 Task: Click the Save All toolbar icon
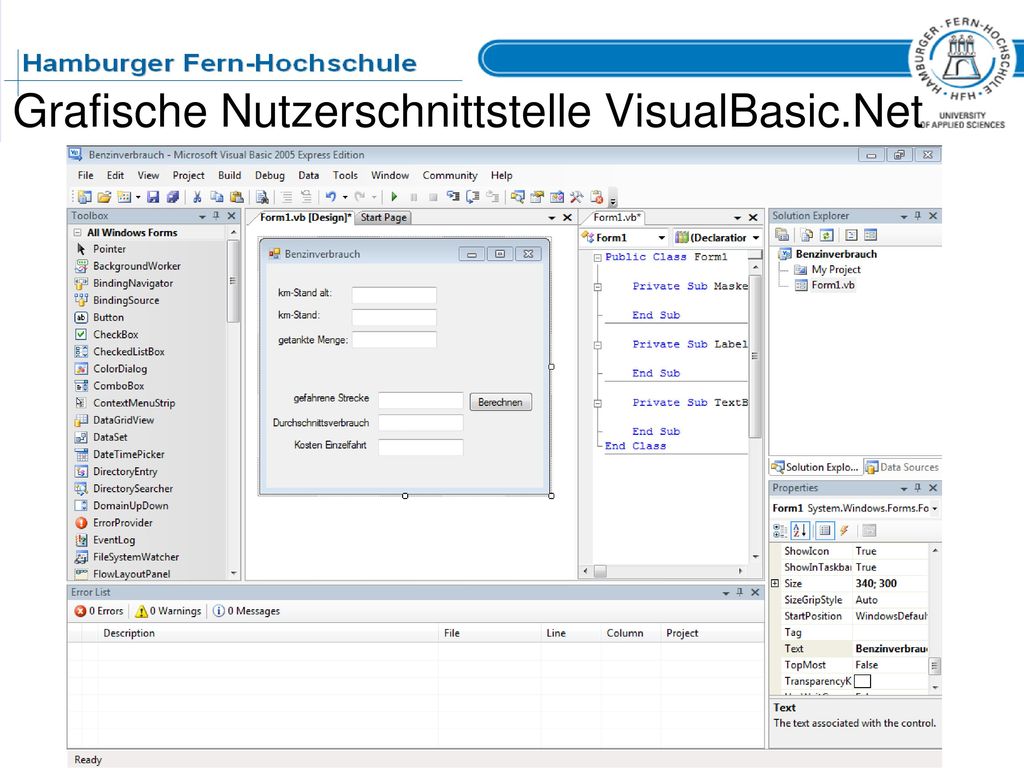[172, 197]
